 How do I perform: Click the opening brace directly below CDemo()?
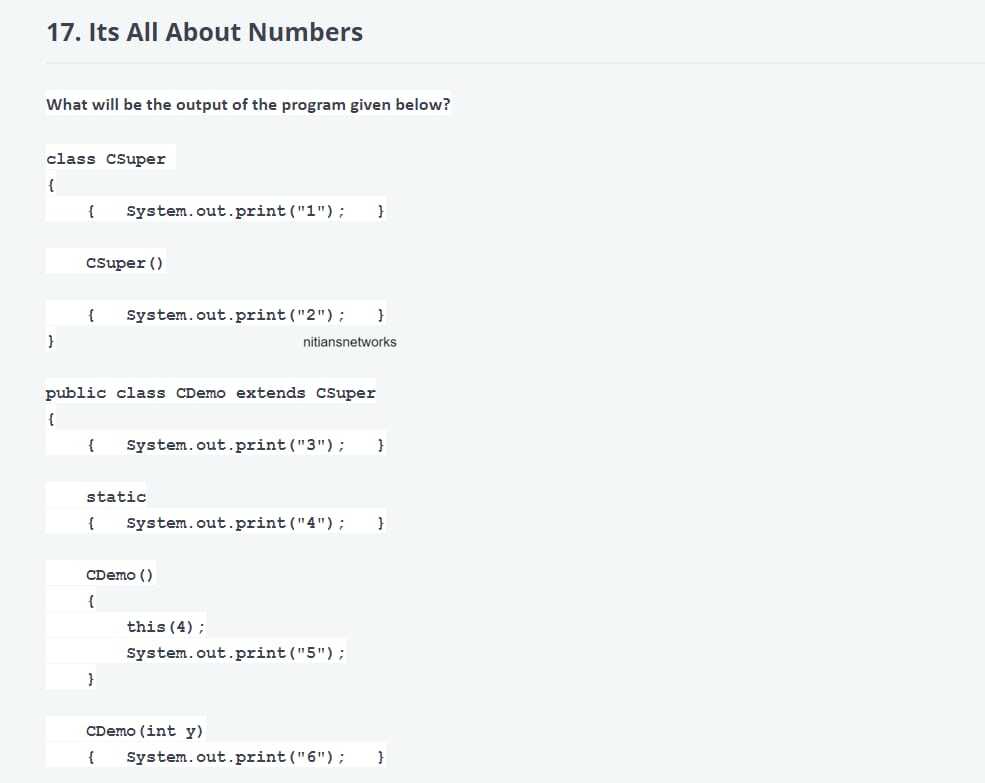pyautogui.click(x=91, y=601)
